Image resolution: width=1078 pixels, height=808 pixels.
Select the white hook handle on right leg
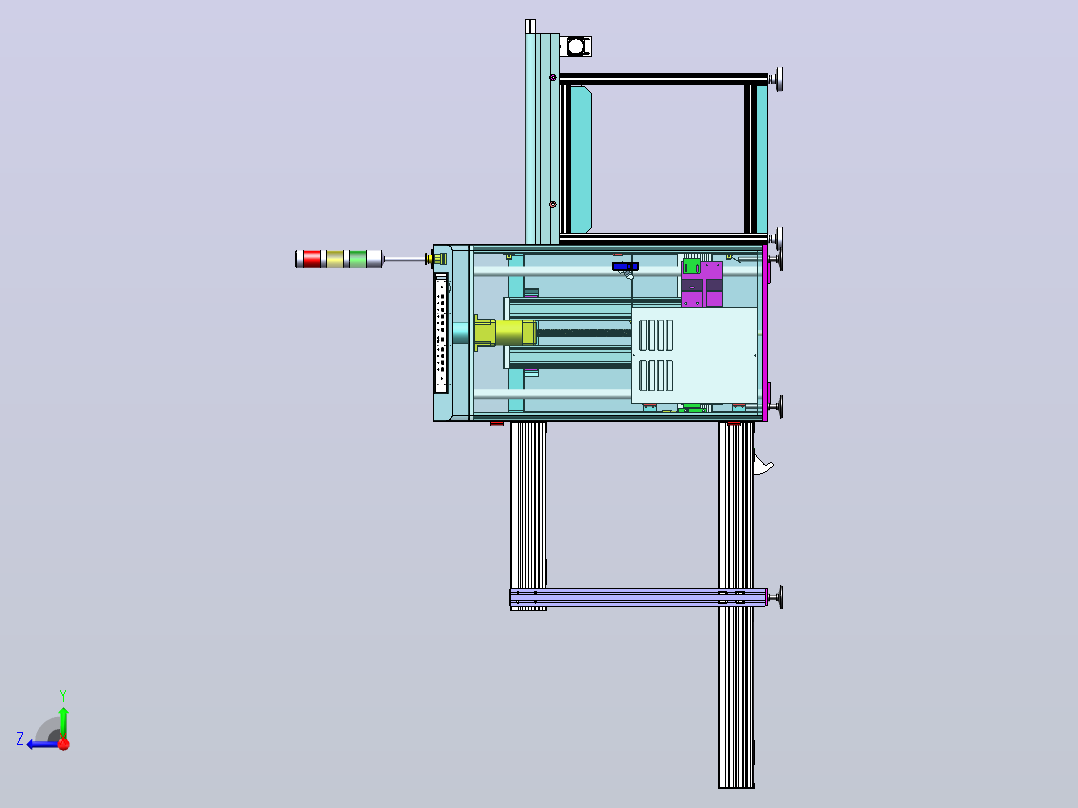coord(763,463)
